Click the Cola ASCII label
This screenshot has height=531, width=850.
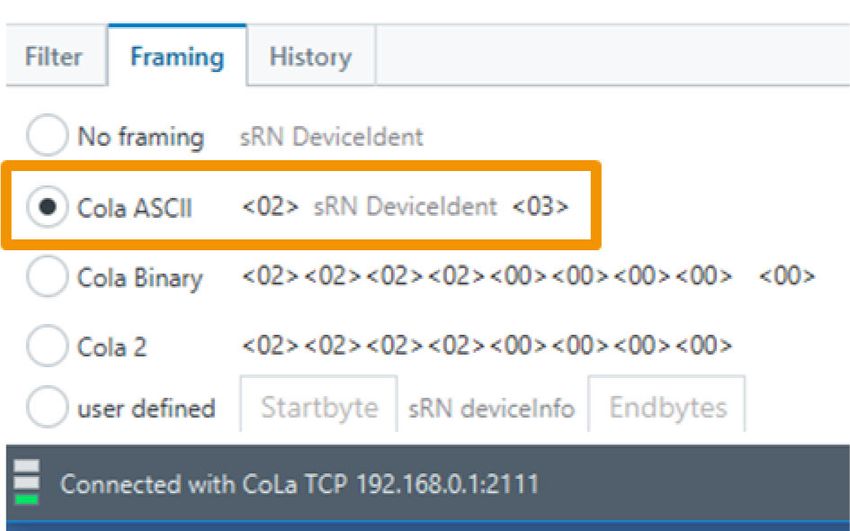point(135,208)
